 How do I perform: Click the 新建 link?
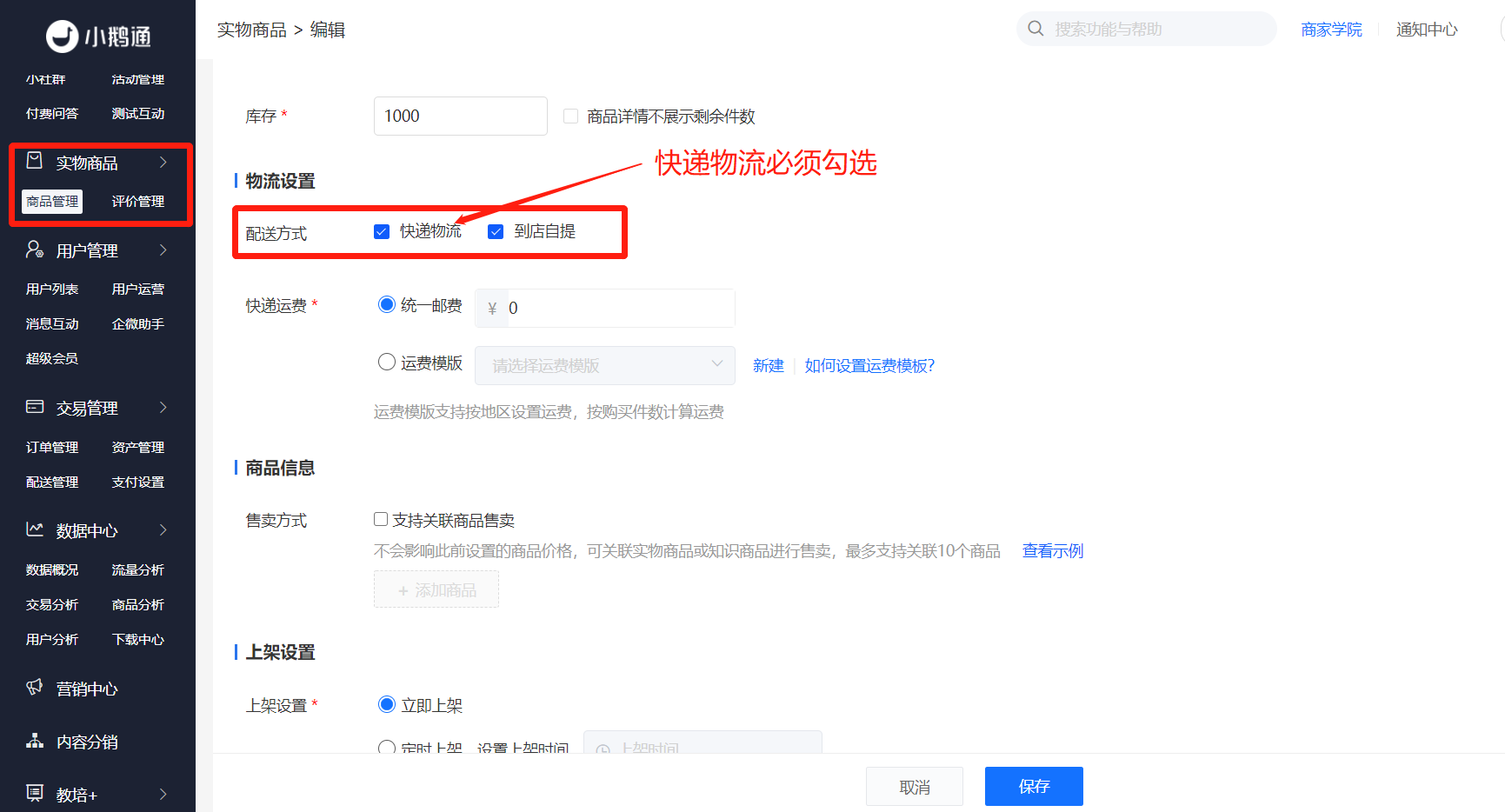769,366
